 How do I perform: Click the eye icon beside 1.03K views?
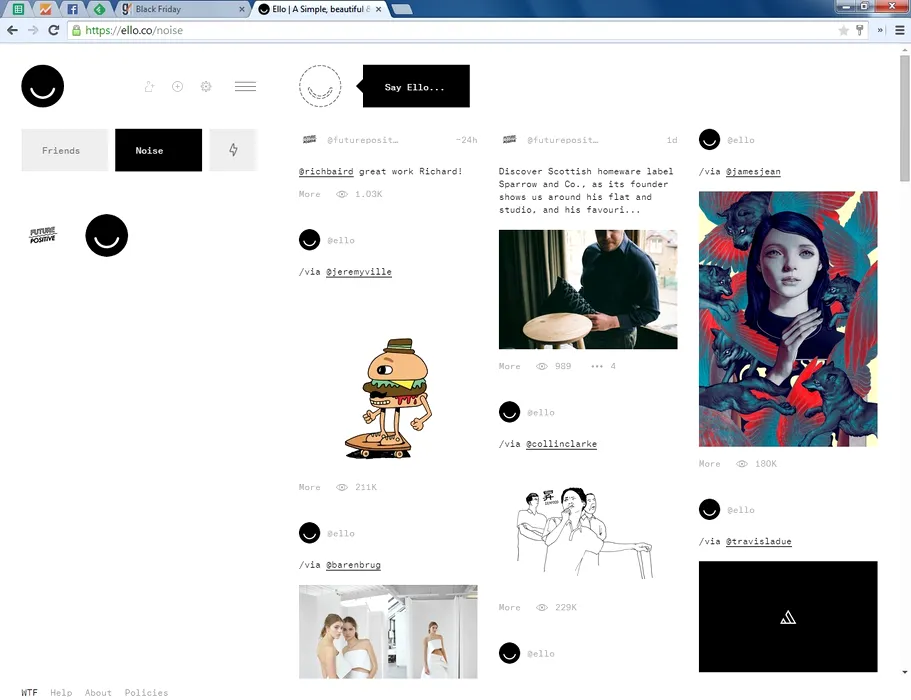point(342,194)
